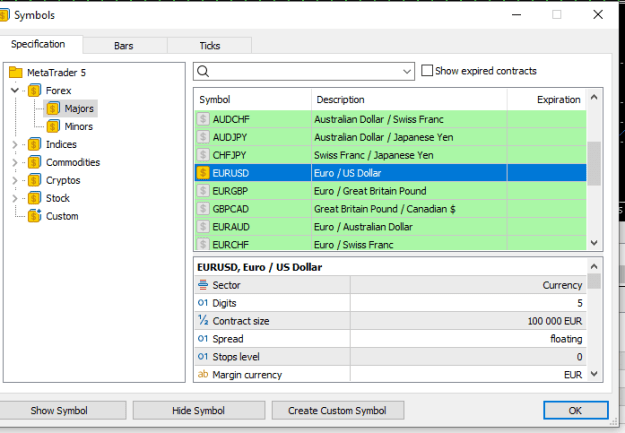Click the Symbol column header
The width and height of the screenshot is (625, 433).
253,99
